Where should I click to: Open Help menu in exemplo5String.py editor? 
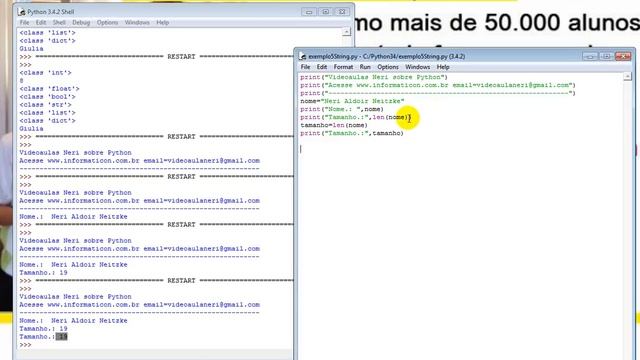click(x=443, y=67)
